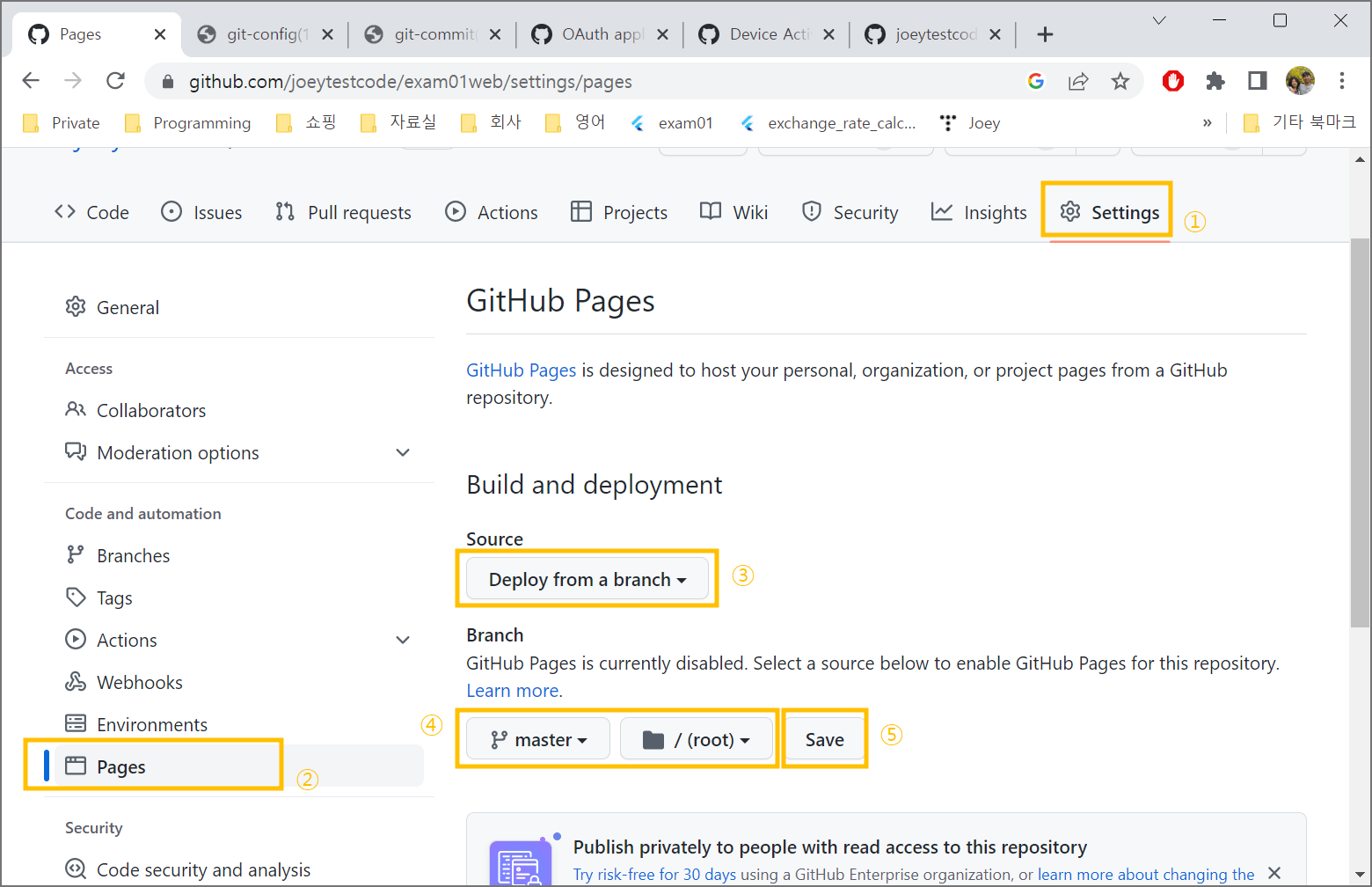
Task: Open the Chrome profile avatar
Action: (1300, 81)
